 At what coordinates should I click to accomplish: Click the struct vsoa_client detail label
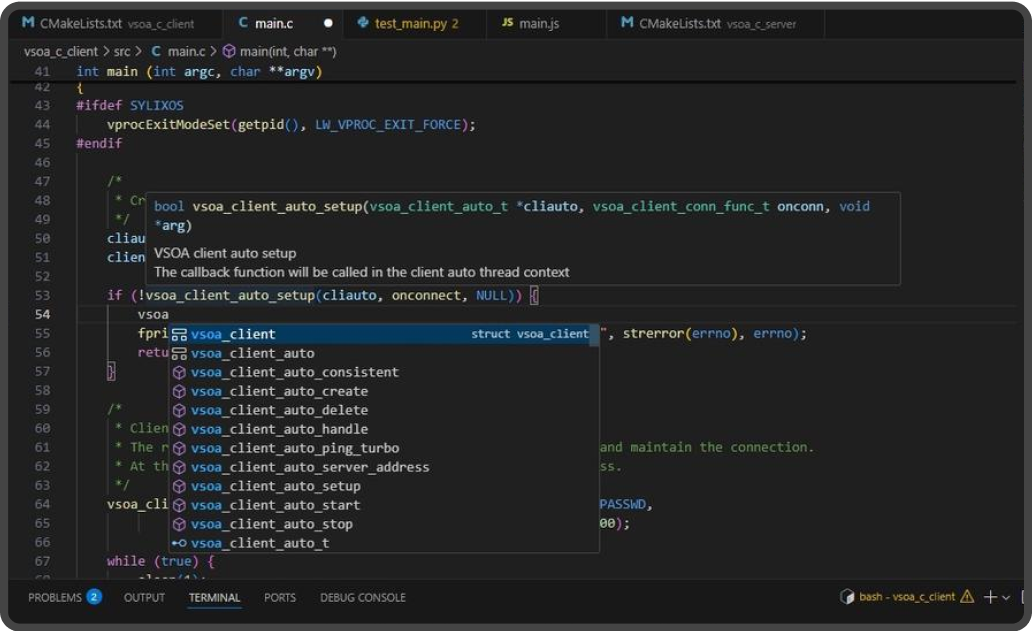click(530, 334)
